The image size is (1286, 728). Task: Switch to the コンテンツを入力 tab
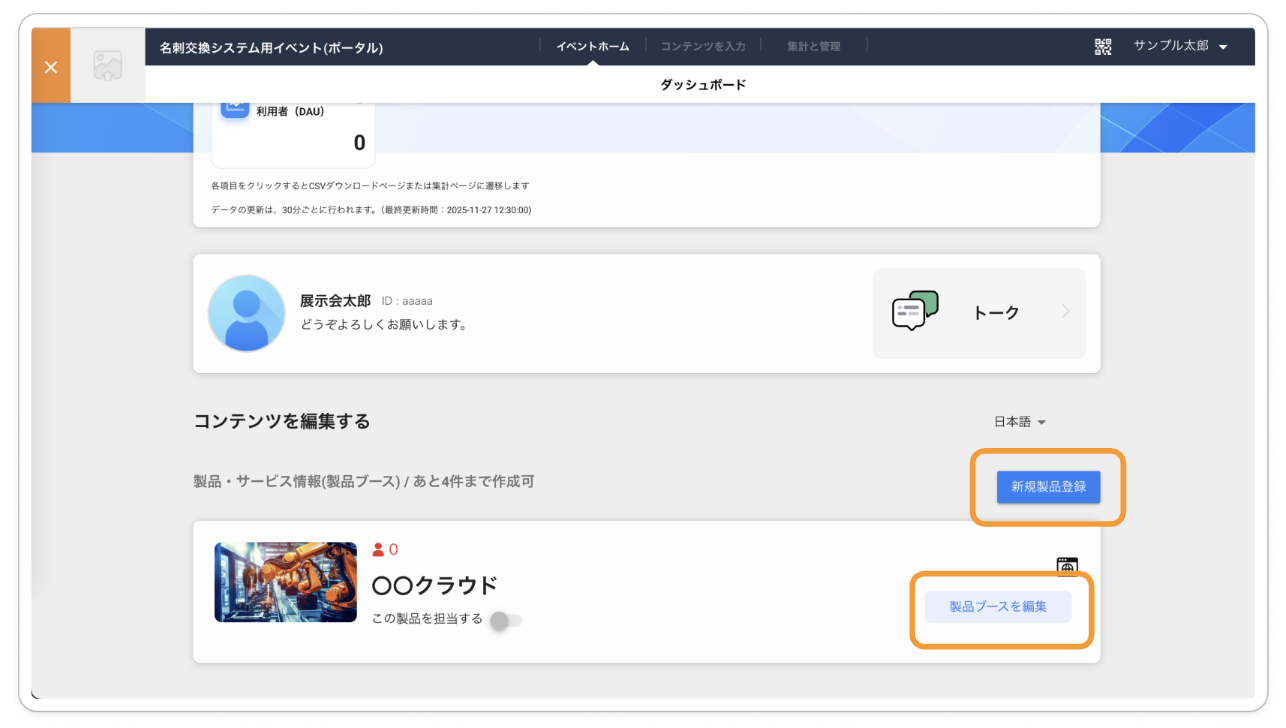click(x=703, y=46)
